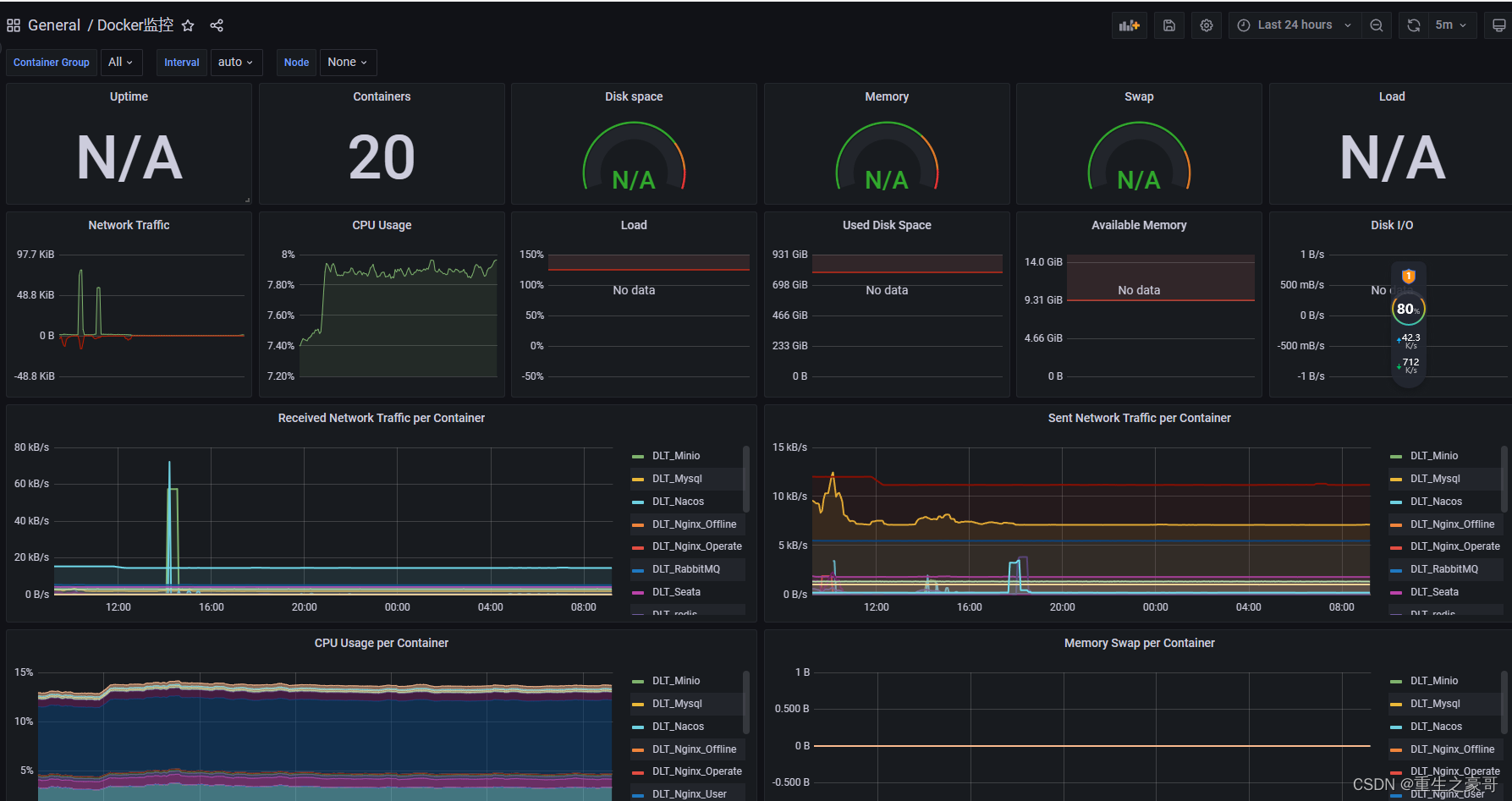This screenshot has height=801, width=1512.
Task: Open the Interval auto dropdown
Action: [235, 63]
